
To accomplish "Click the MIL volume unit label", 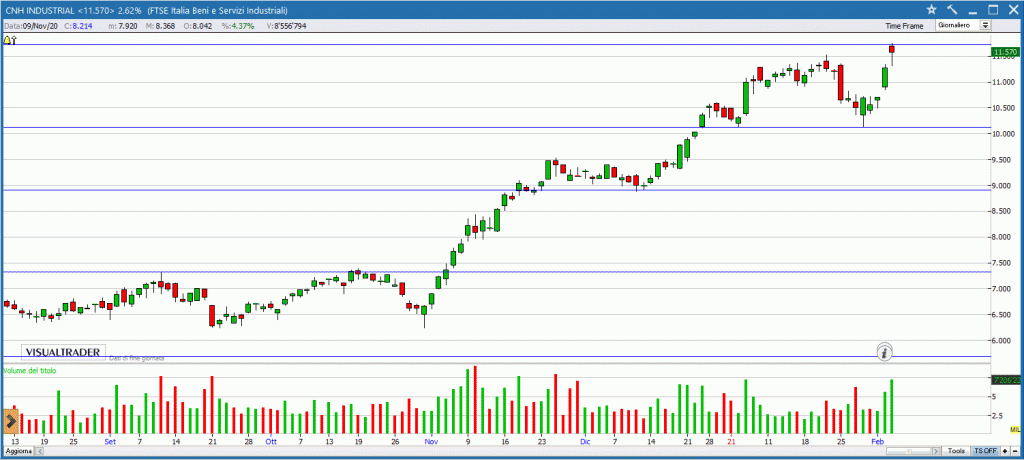I will (1014, 429).
